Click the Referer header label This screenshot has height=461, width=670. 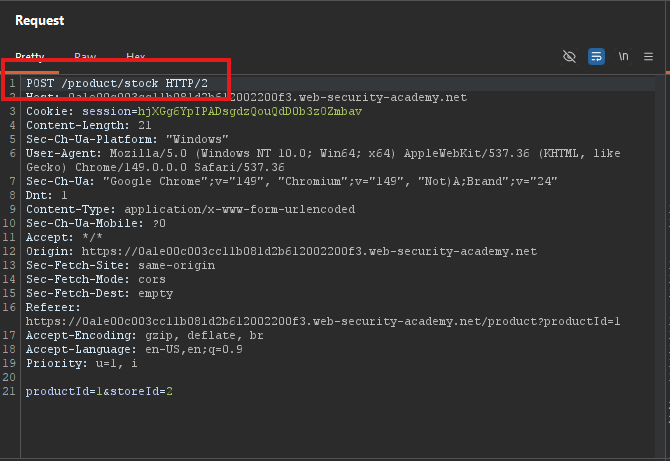click(x=53, y=307)
